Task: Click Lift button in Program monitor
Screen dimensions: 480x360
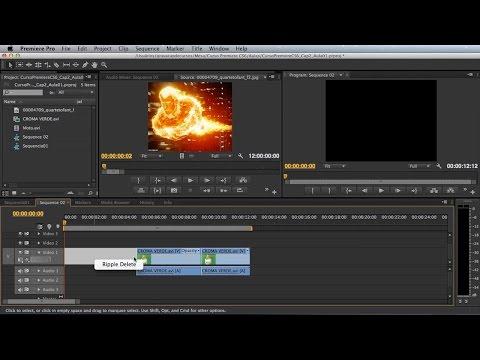Action: tap(434, 191)
